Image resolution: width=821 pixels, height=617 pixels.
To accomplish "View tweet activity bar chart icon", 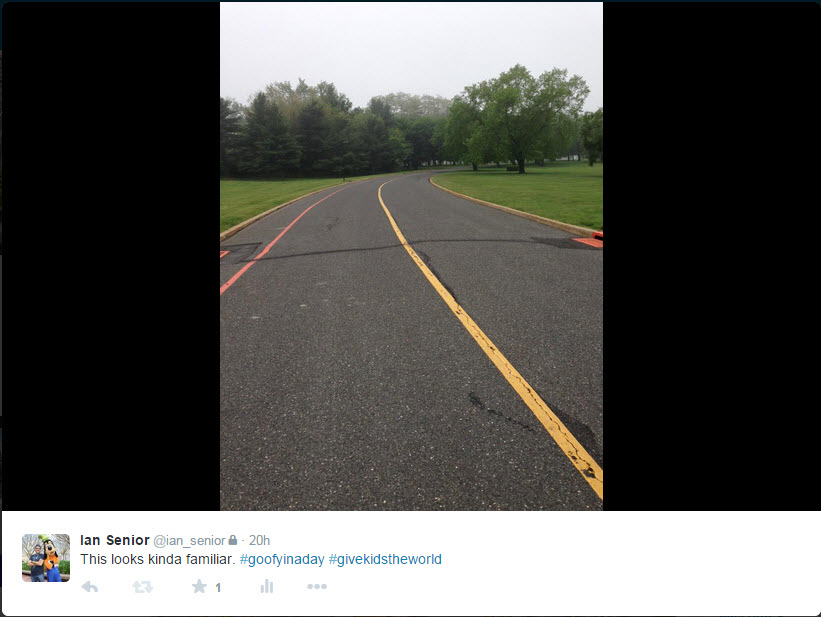I will pyautogui.click(x=267, y=586).
